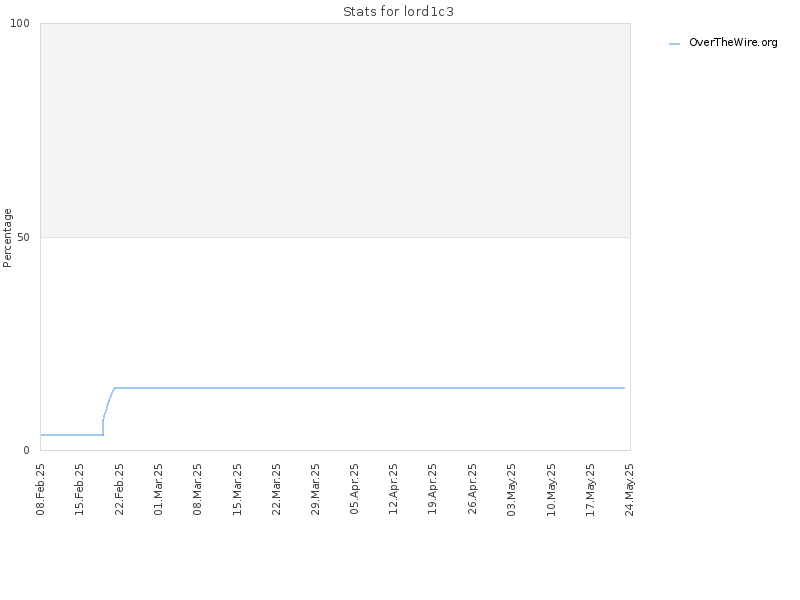800x600 pixels.
Task: Click the 0 y-axis tick label
Action: [x=27, y=451]
